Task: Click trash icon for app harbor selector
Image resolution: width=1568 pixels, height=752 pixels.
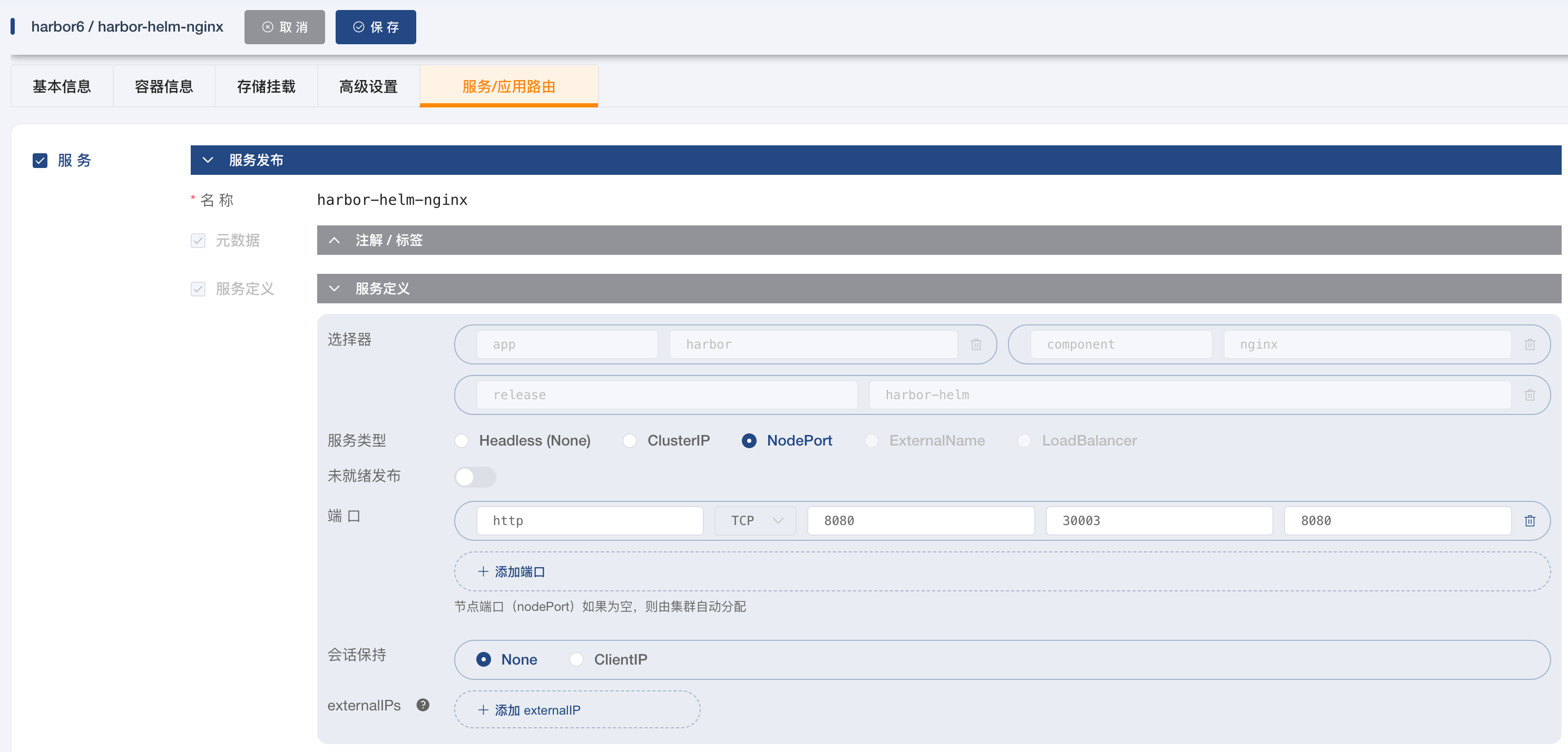Action: 976,344
